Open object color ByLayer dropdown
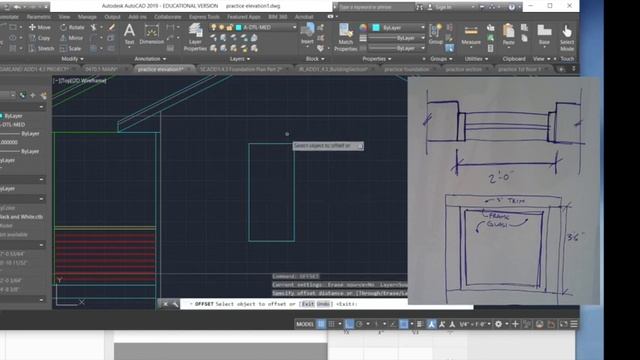 423,27
